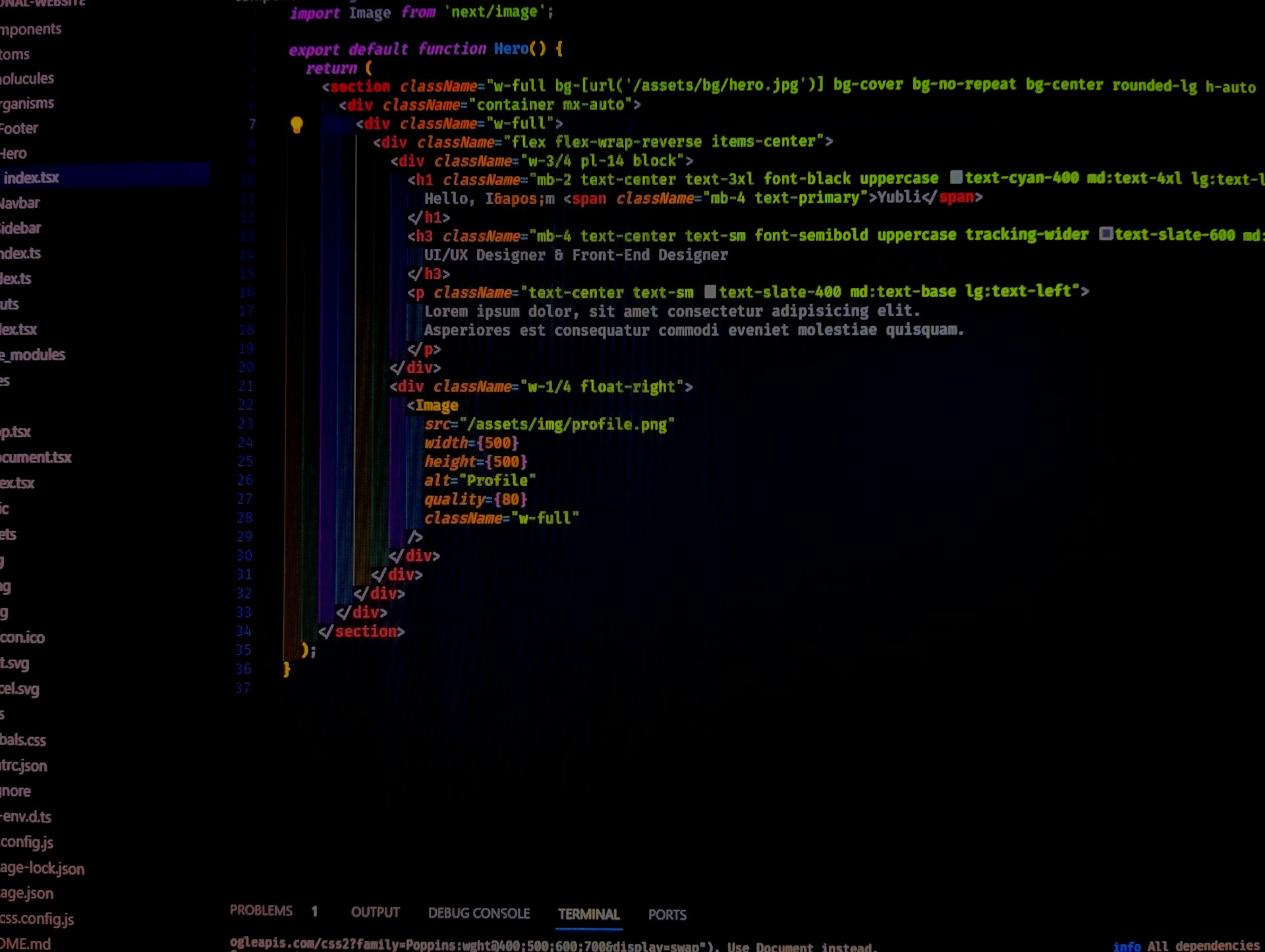Click the yellow lightbulb code action icon
Viewport: 1265px width, 952px height.
[x=296, y=125]
